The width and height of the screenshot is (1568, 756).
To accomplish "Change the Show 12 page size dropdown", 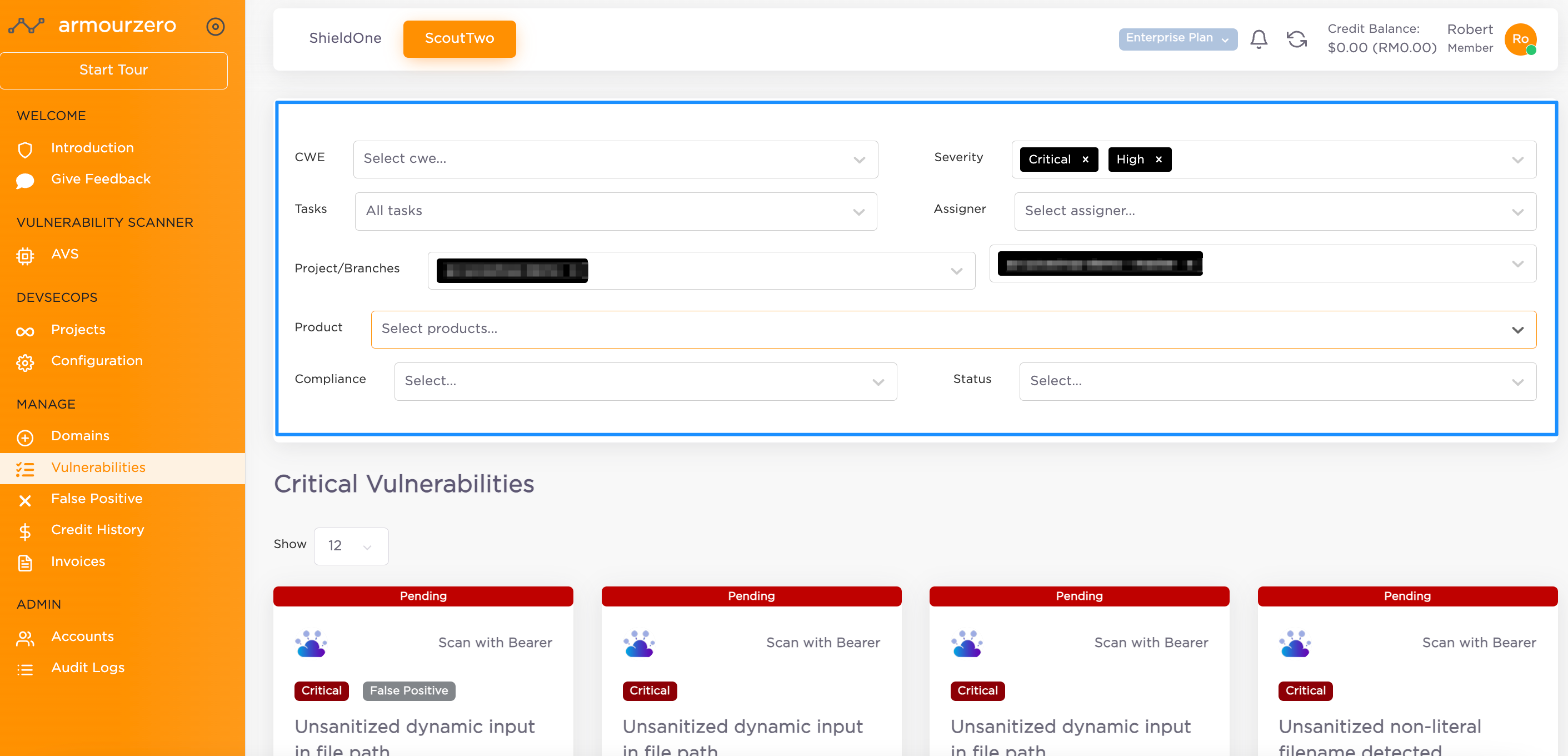I will [x=351, y=546].
